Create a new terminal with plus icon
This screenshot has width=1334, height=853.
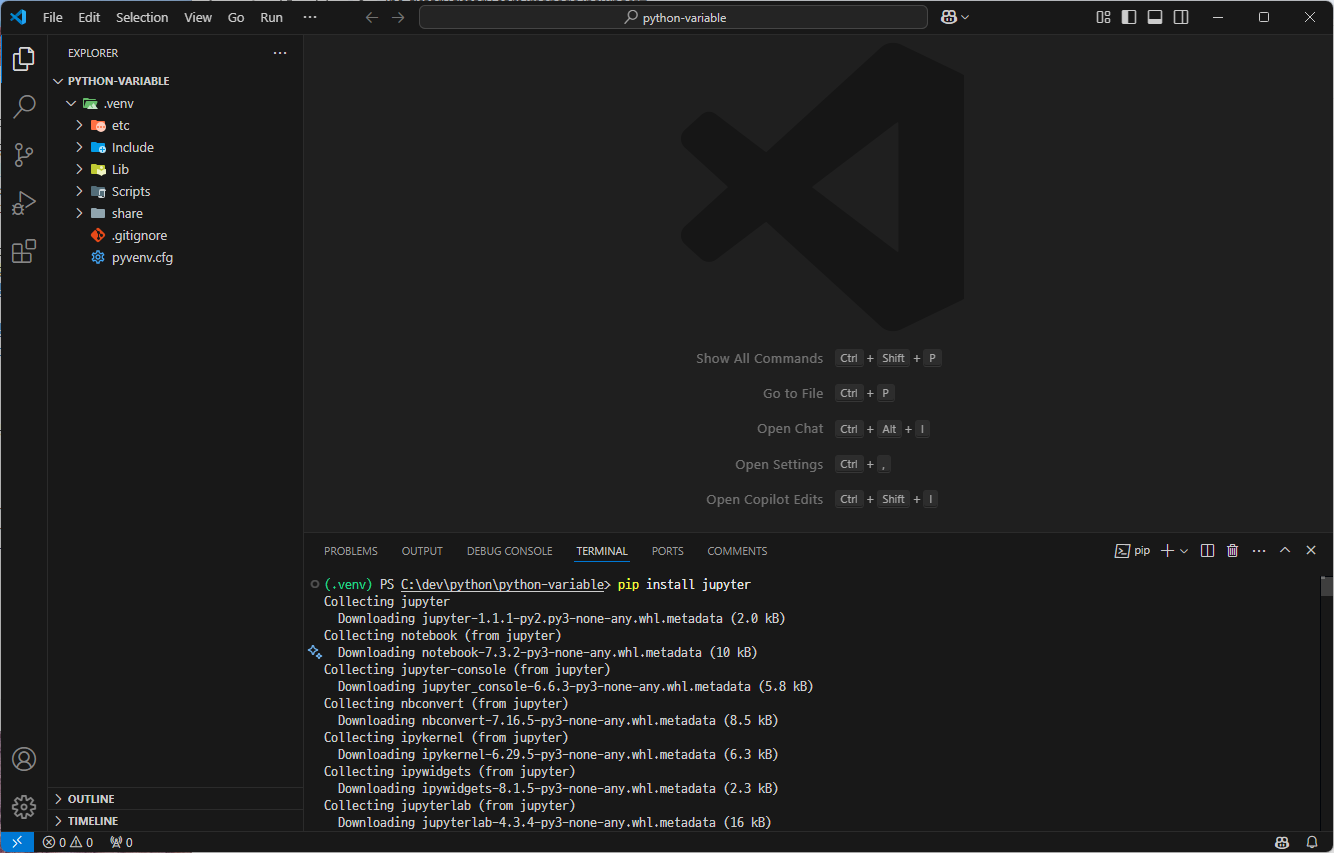[1166, 551]
